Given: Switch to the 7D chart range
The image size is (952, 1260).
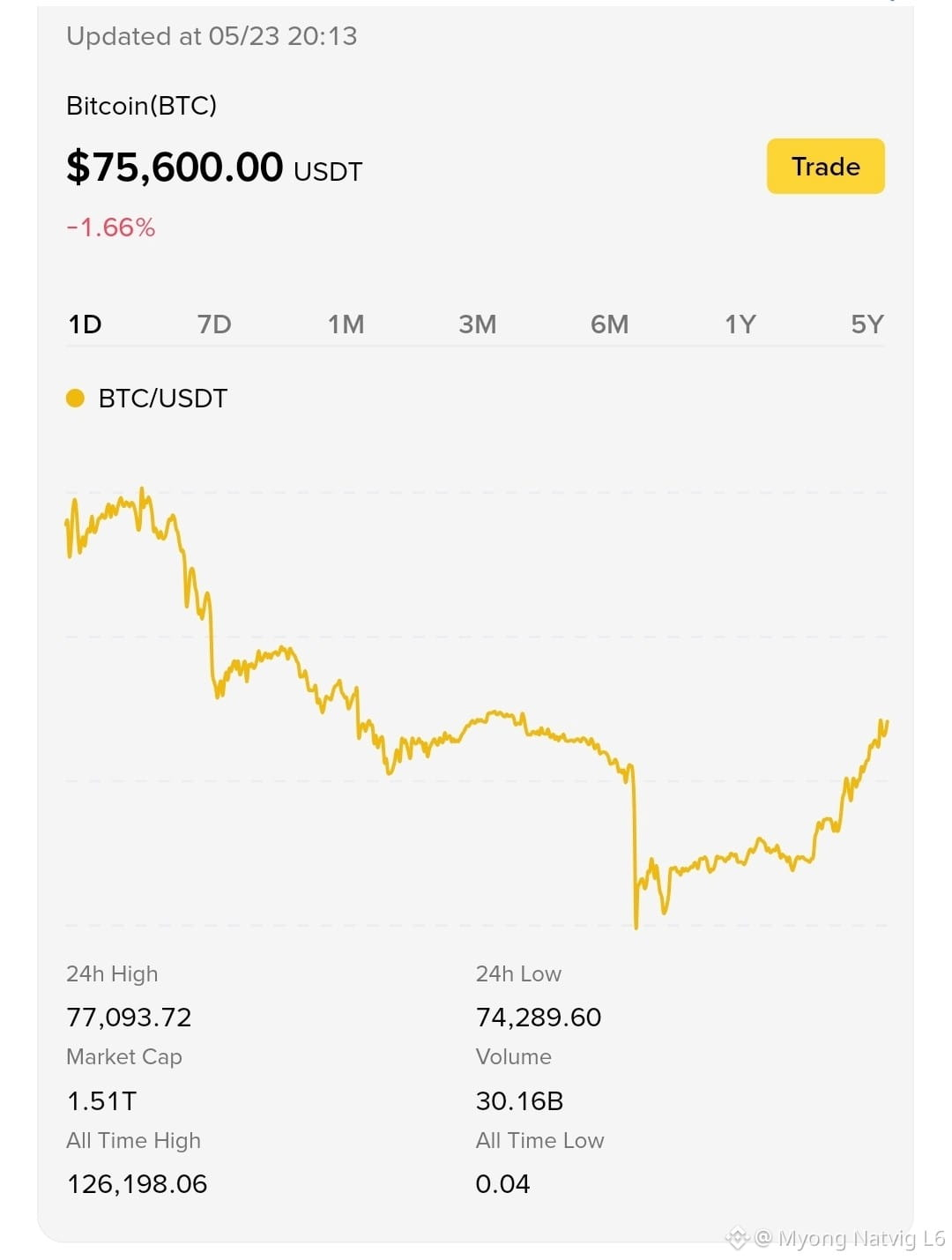Looking at the screenshot, I should (x=214, y=324).
